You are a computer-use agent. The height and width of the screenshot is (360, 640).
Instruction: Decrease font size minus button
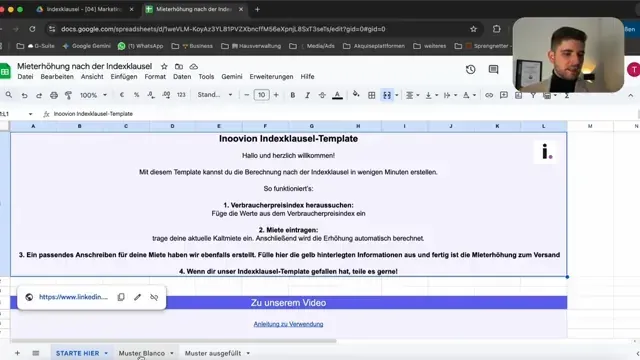click(x=247, y=95)
